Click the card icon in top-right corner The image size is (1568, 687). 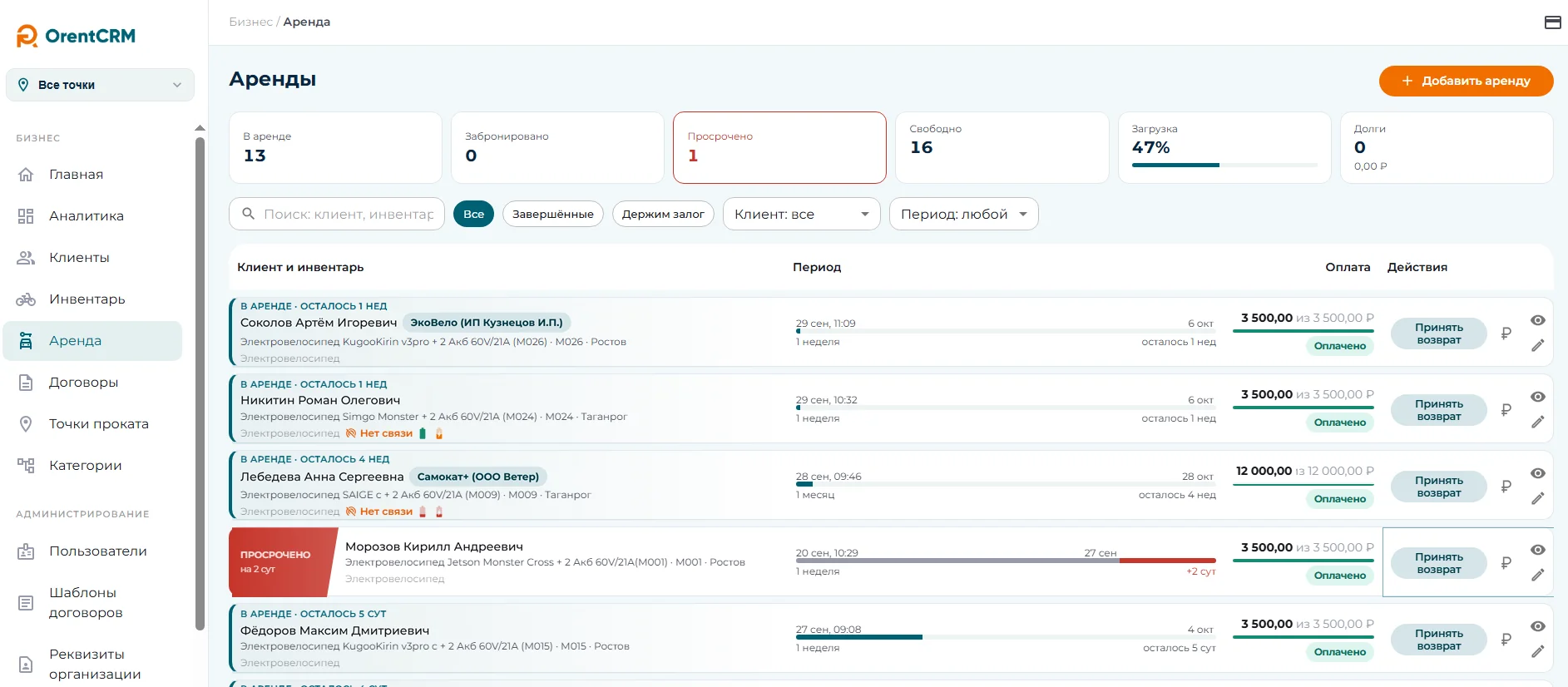(1552, 22)
